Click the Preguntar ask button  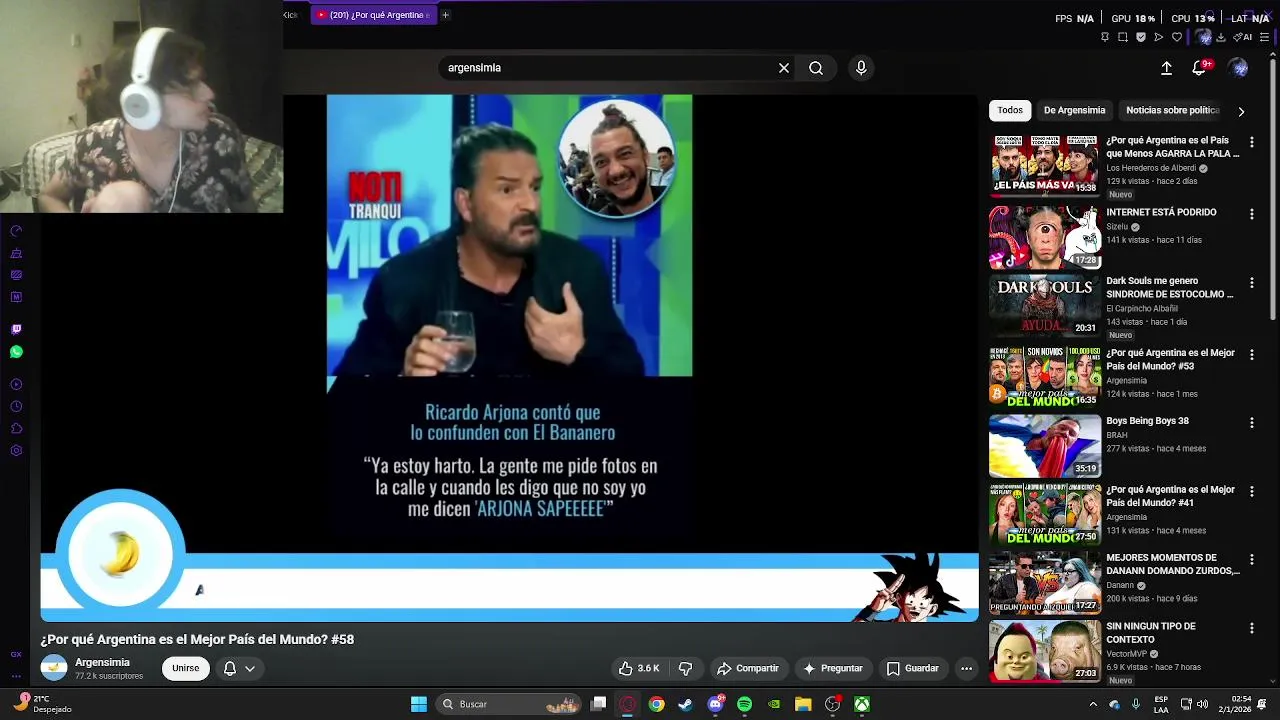[832, 668]
